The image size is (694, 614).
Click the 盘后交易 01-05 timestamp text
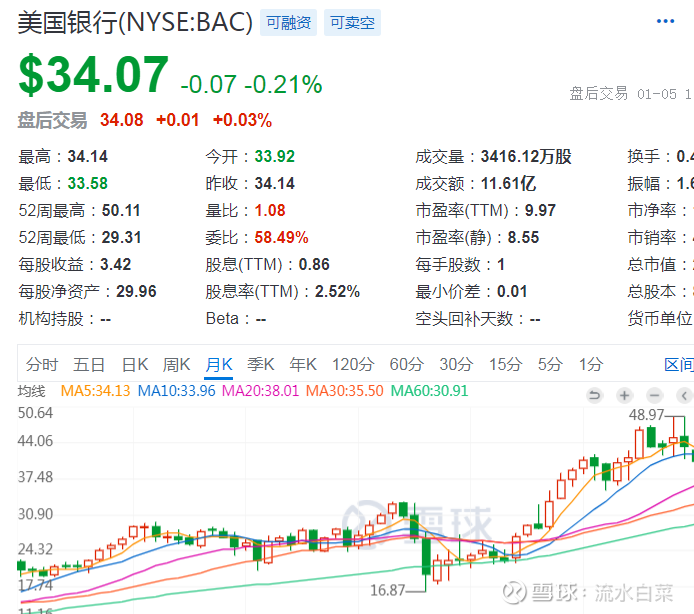pyautogui.click(x=630, y=94)
